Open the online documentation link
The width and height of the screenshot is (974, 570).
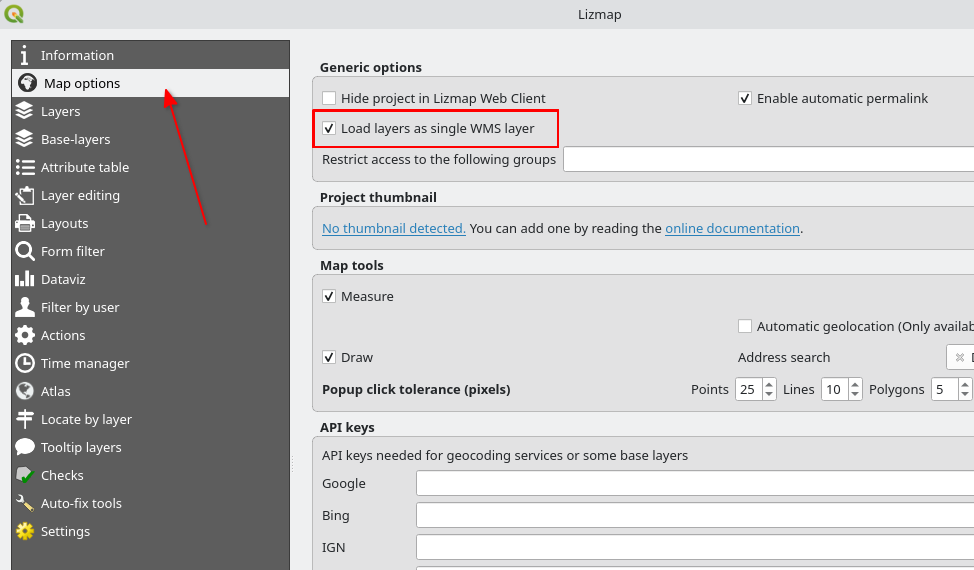[x=732, y=228]
